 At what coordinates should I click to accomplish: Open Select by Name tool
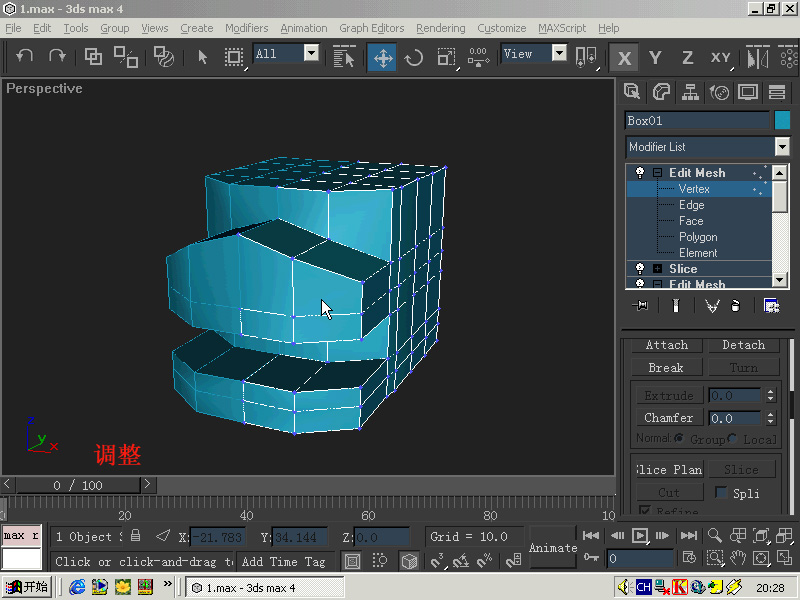click(x=344, y=56)
